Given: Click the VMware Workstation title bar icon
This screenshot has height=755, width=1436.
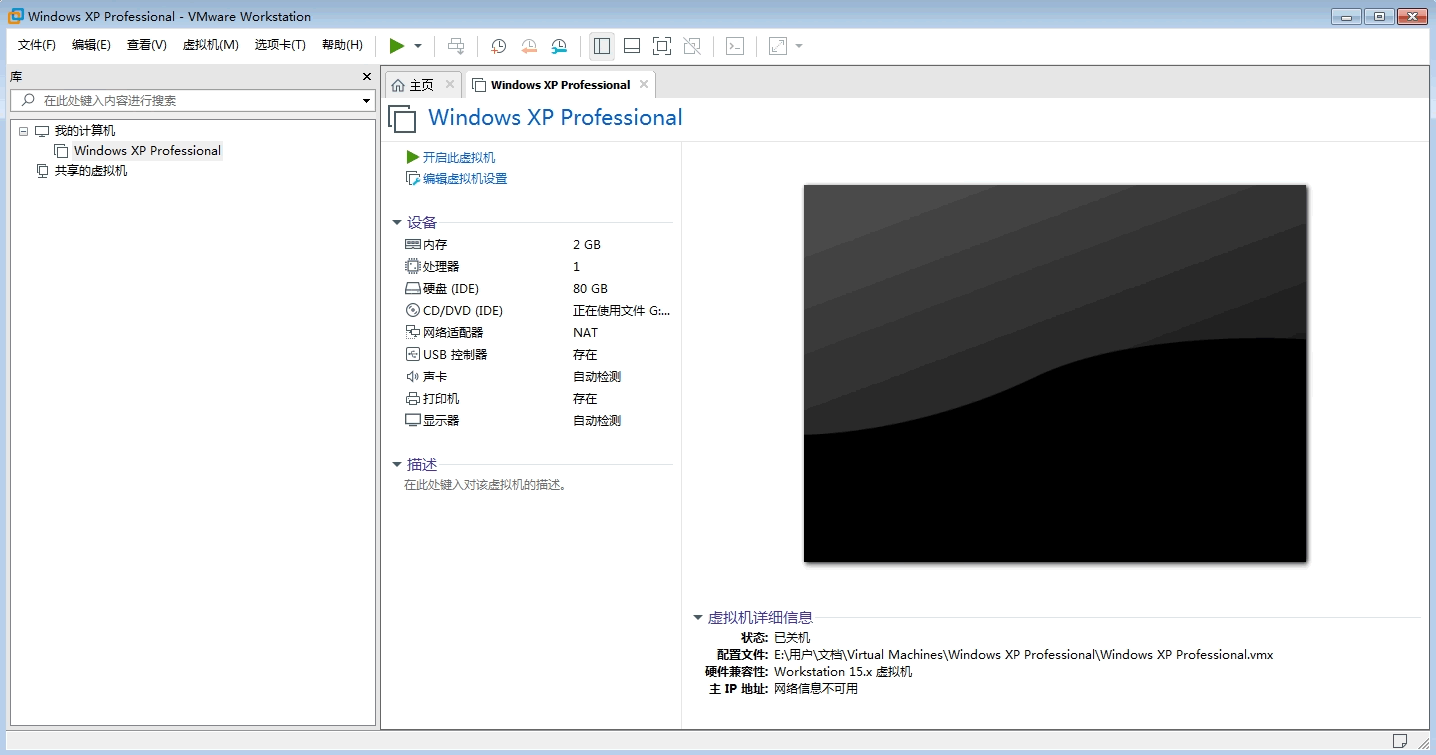Looking at the screenshot, I should (16, 16).
